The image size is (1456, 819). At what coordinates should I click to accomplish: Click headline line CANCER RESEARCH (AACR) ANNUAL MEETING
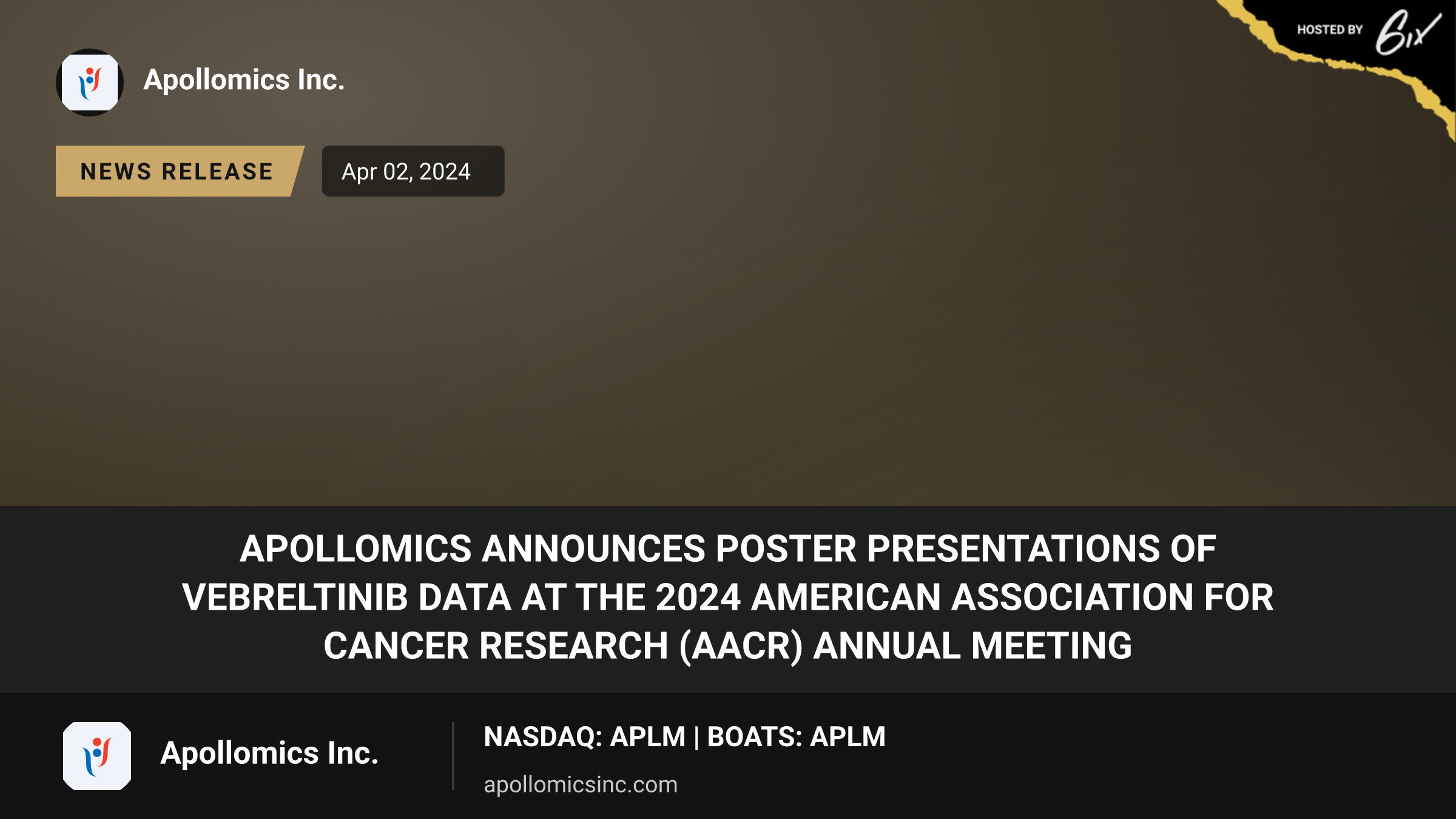(x=728, y=646)
